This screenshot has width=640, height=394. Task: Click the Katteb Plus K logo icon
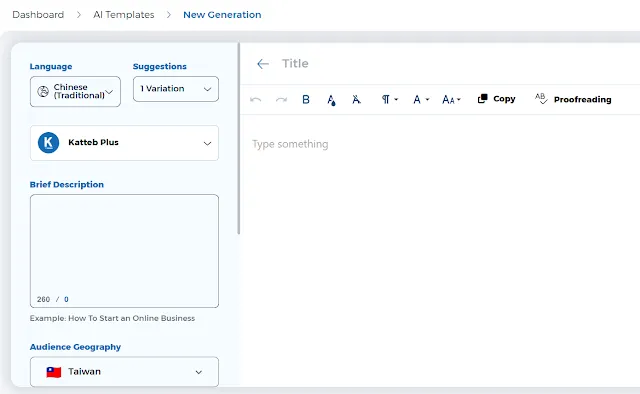(x=49, y=142)
